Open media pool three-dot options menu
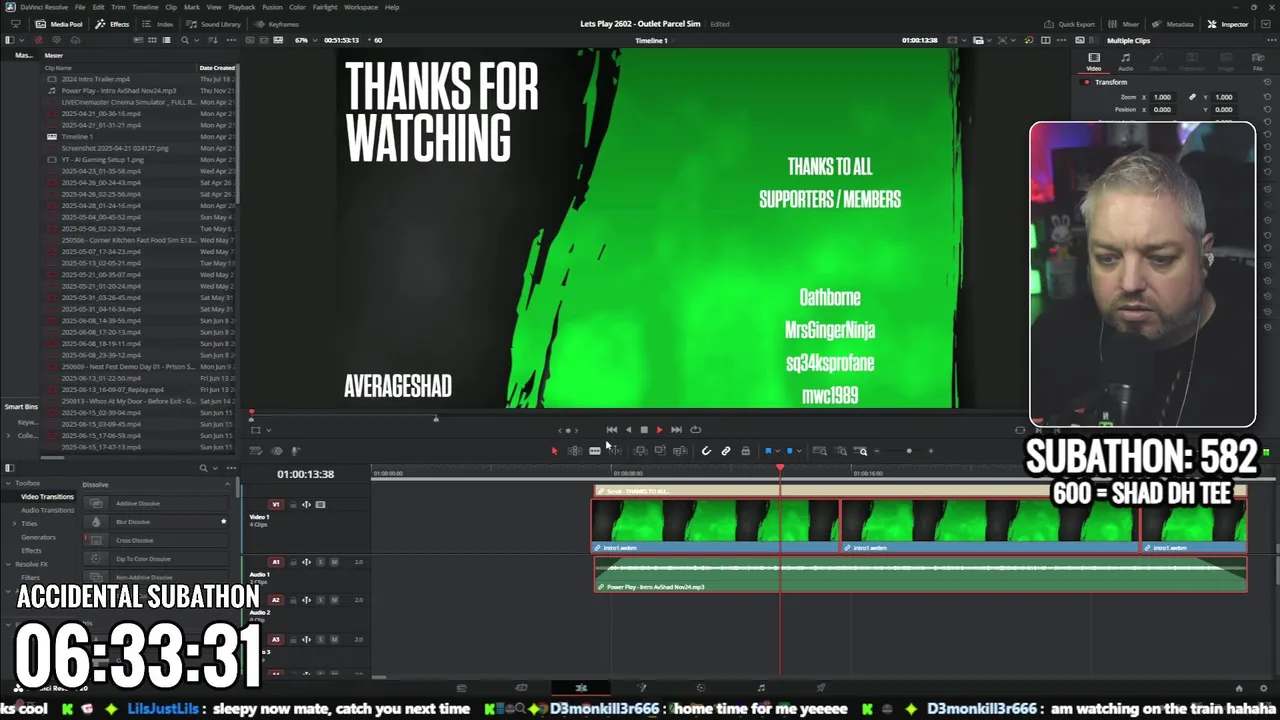 (x=231, y=40)
